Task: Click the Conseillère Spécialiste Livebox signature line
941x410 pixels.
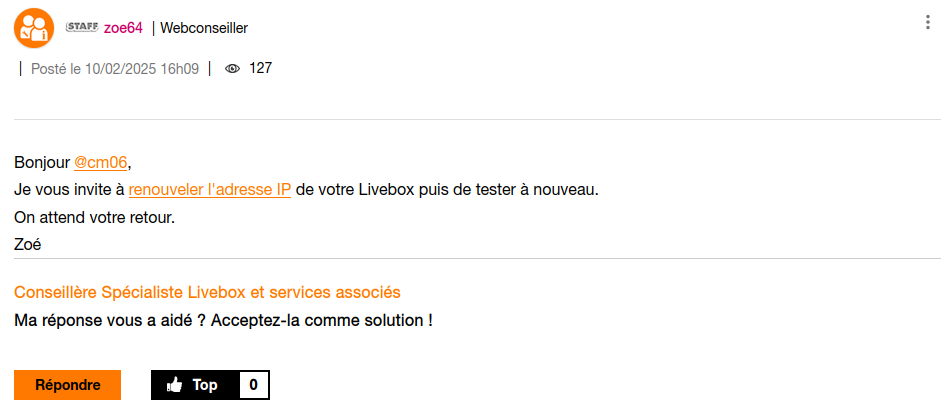Action: click(x=207, y=292)
